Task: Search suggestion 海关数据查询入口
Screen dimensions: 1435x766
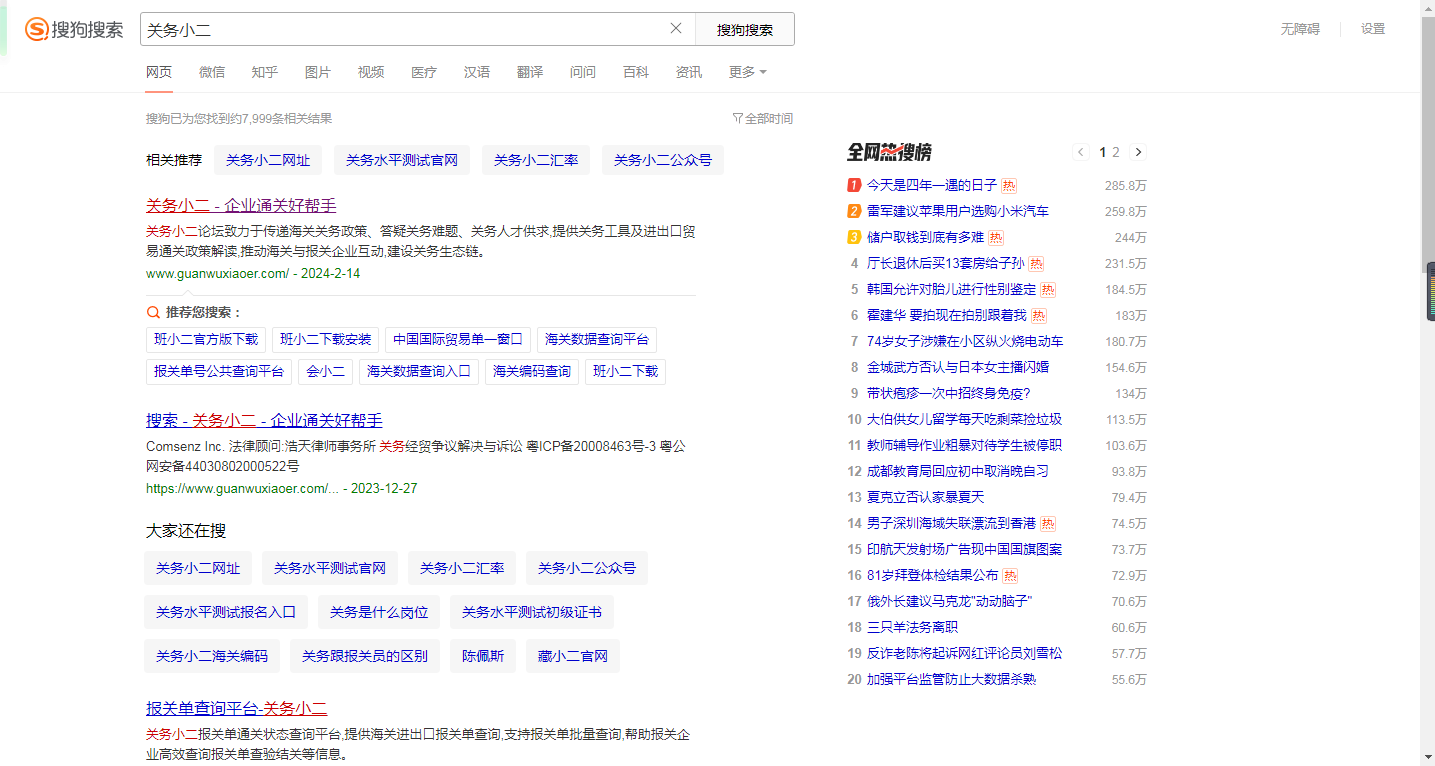Action: tap(419, 371)
